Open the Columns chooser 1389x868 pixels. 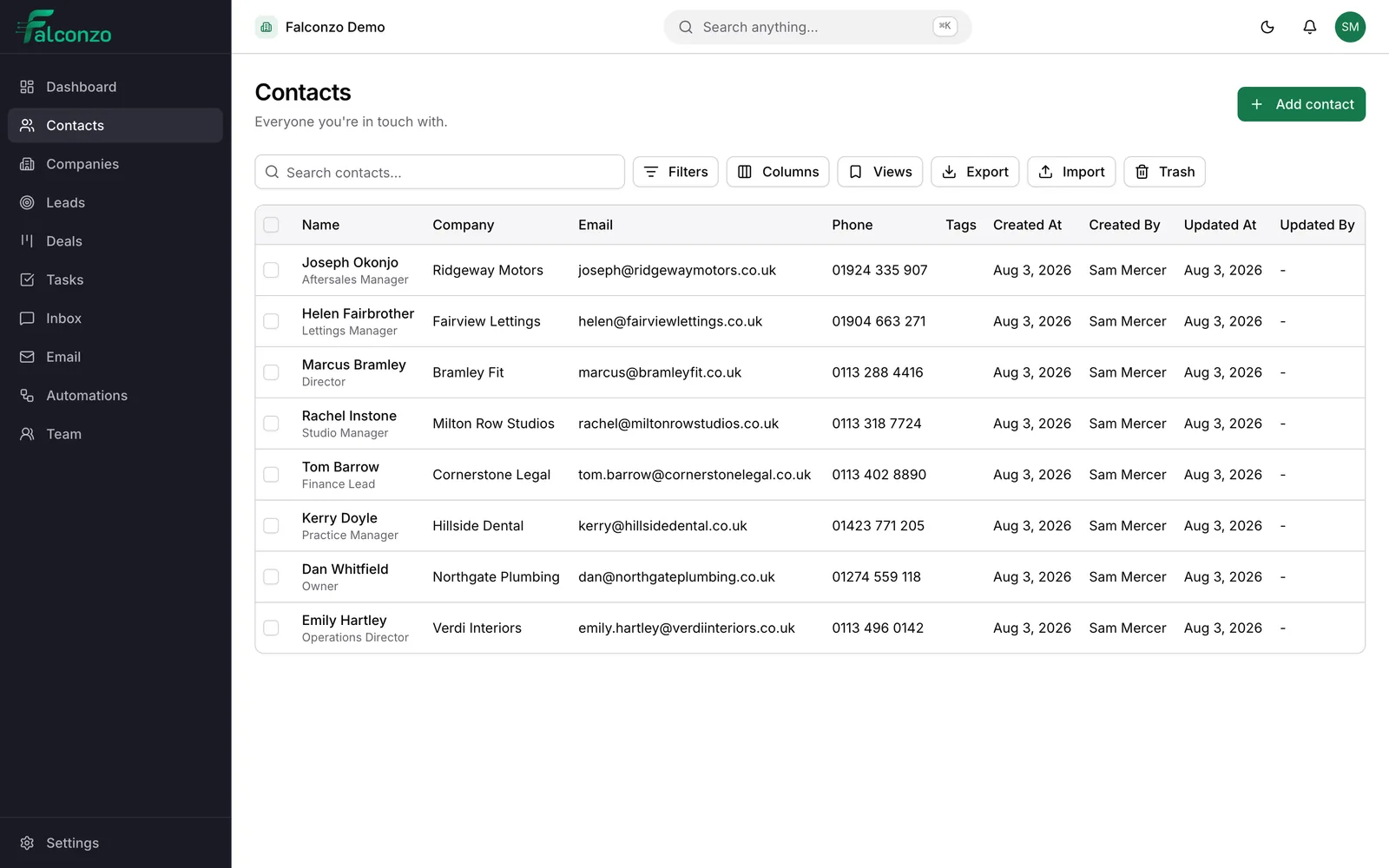click(x=778, y=172)
